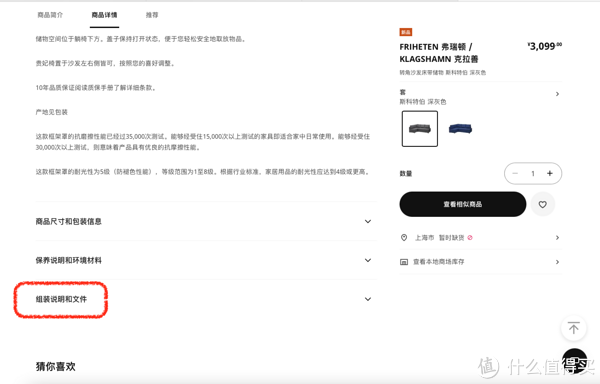Viewport: 600px width, 384px height.
Task: Click the 查看相似商品 button
Action: 463,204
